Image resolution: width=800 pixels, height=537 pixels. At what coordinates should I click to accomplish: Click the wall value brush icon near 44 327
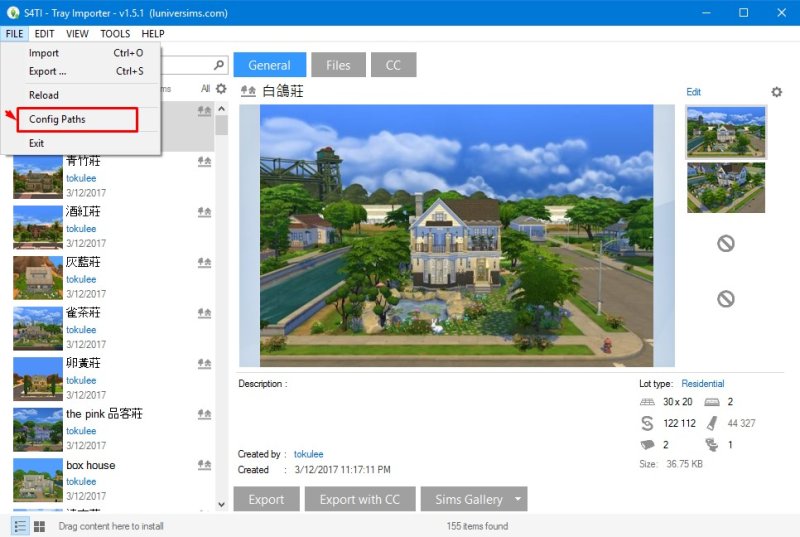(712, 423)
